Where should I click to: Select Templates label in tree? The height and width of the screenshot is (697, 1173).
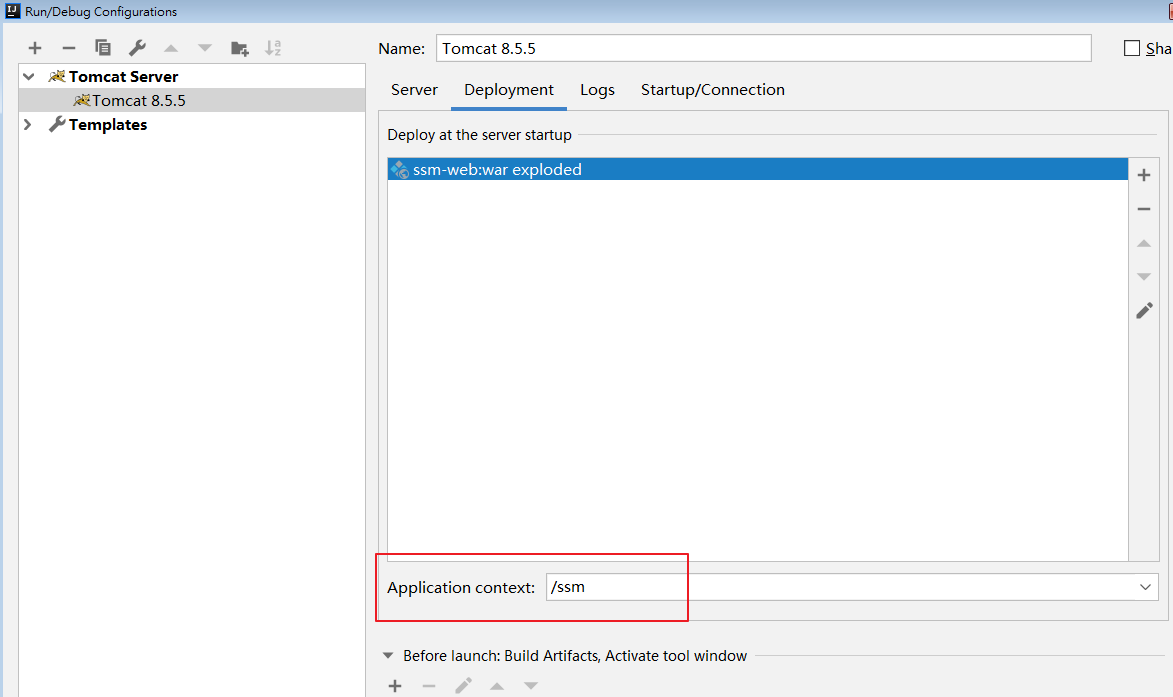(108, 124)
